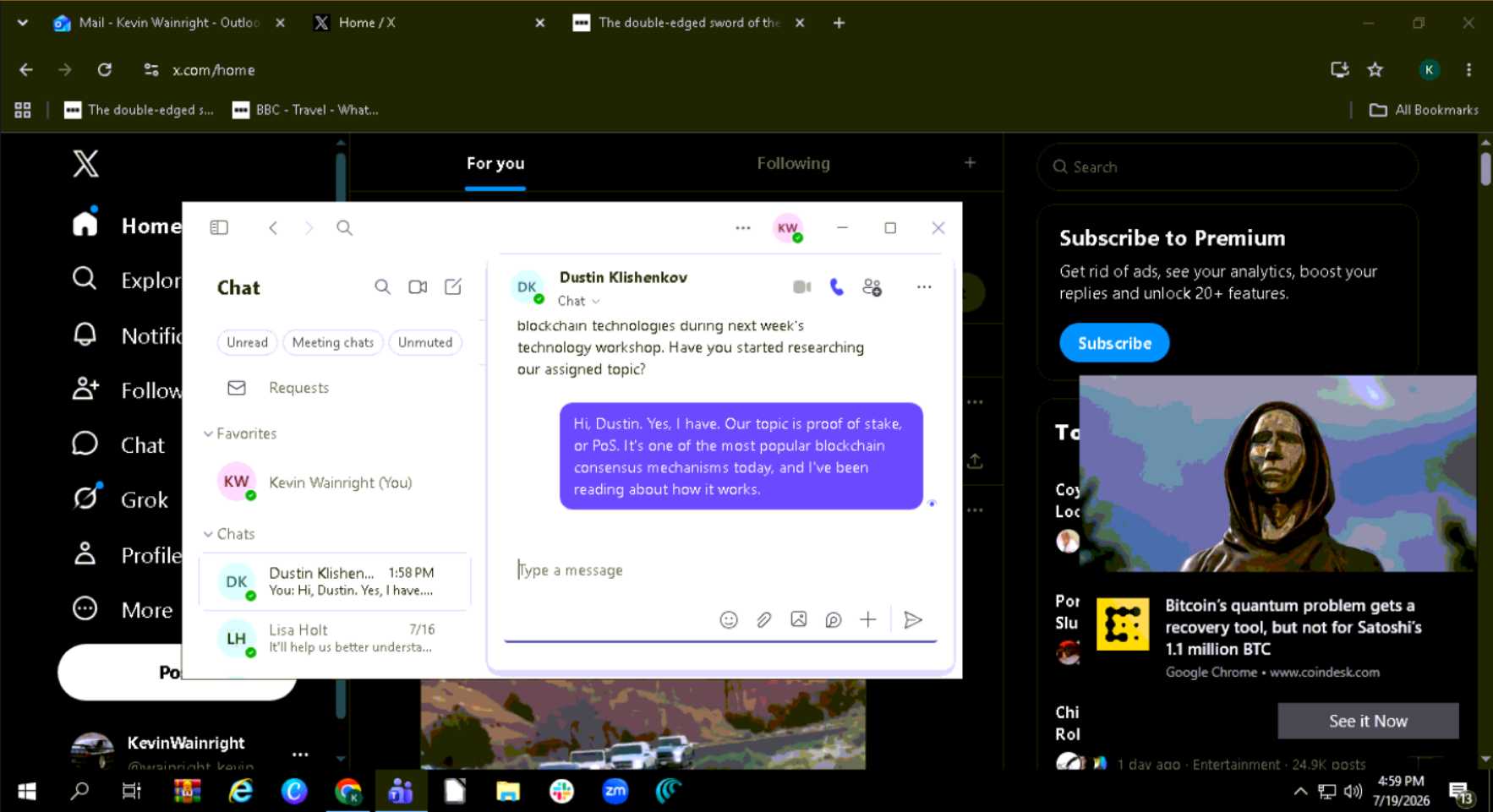
Task: Open Chrome tab search dropdown arrow
Action: pyautogui.click(x=23, y=23)
